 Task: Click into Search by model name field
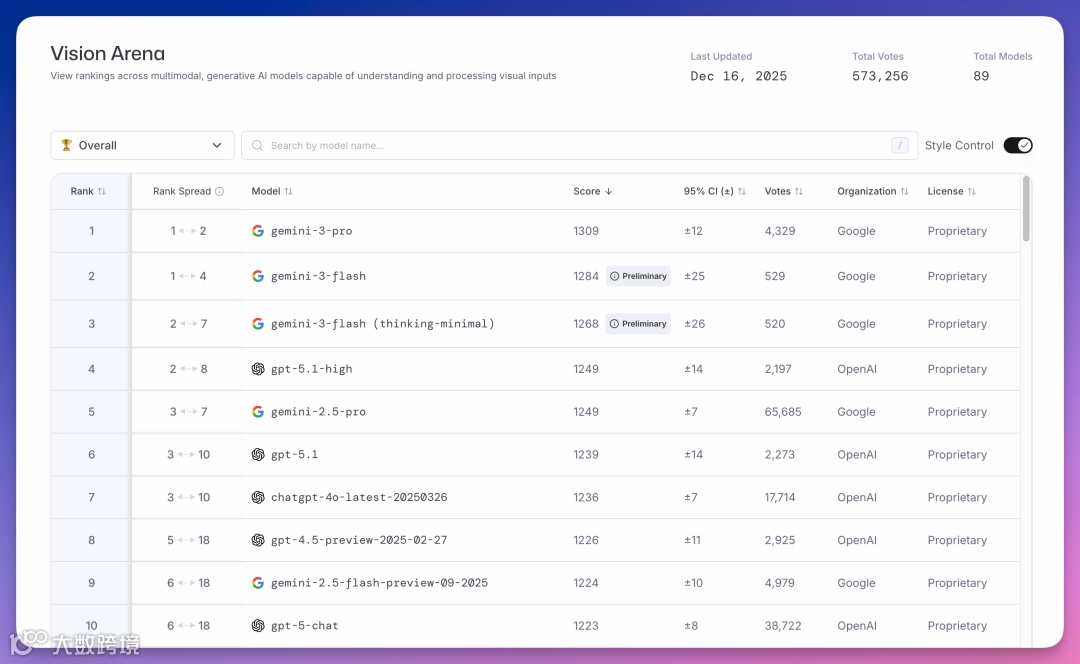pyautogui.click(x=579, y=145)
